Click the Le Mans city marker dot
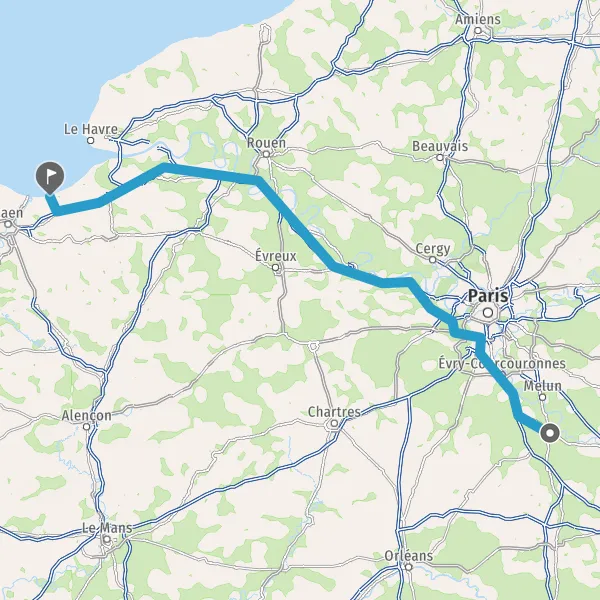The height and width of the screenshot is (600, 600). coord(107,539)
